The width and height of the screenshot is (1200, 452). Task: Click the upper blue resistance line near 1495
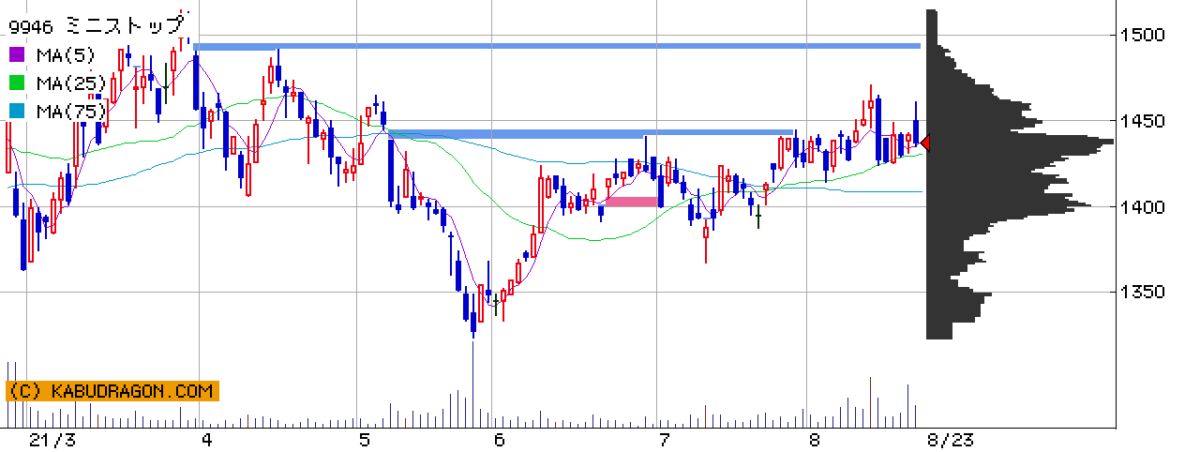(x=557, y=45)
